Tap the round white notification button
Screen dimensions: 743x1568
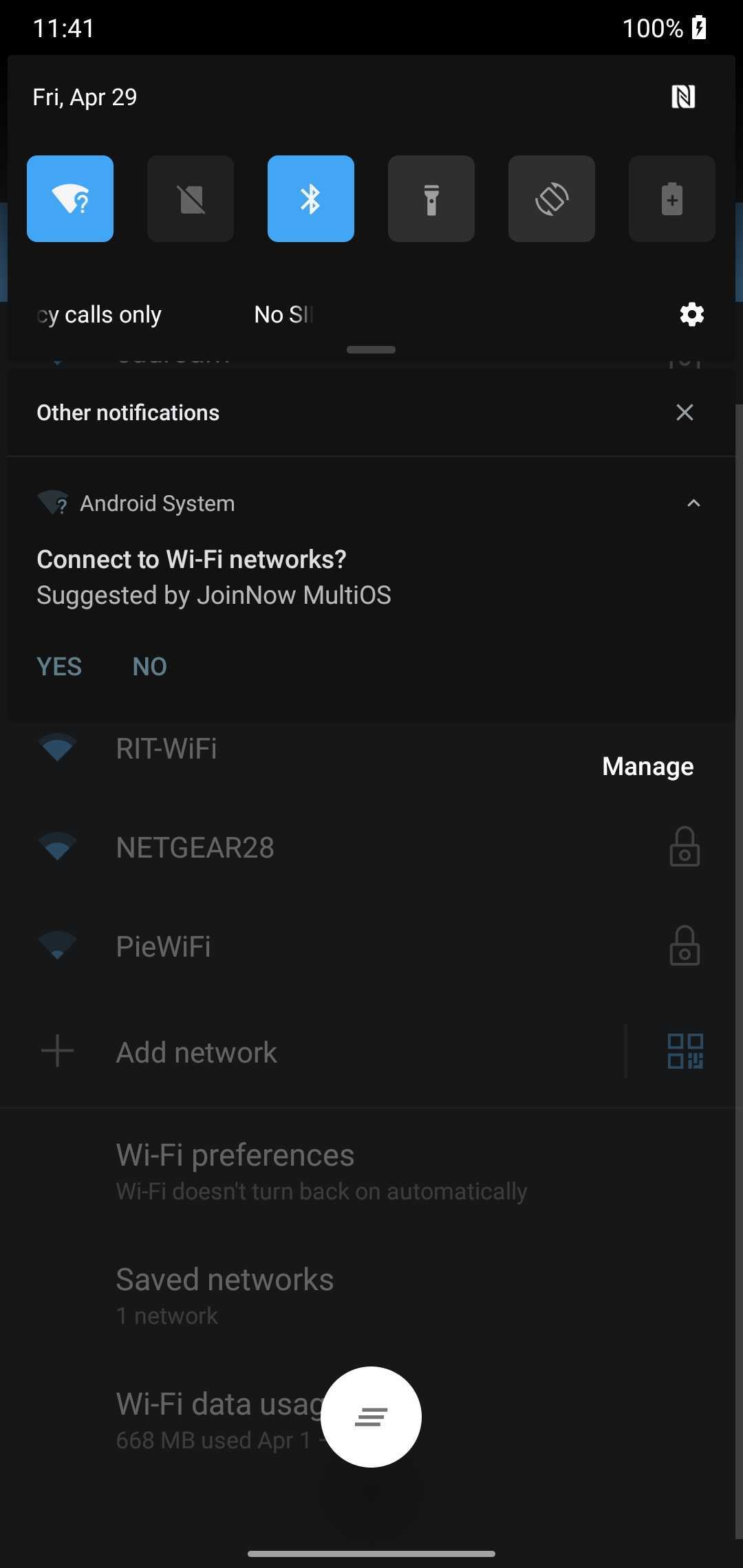point(371,1417)
